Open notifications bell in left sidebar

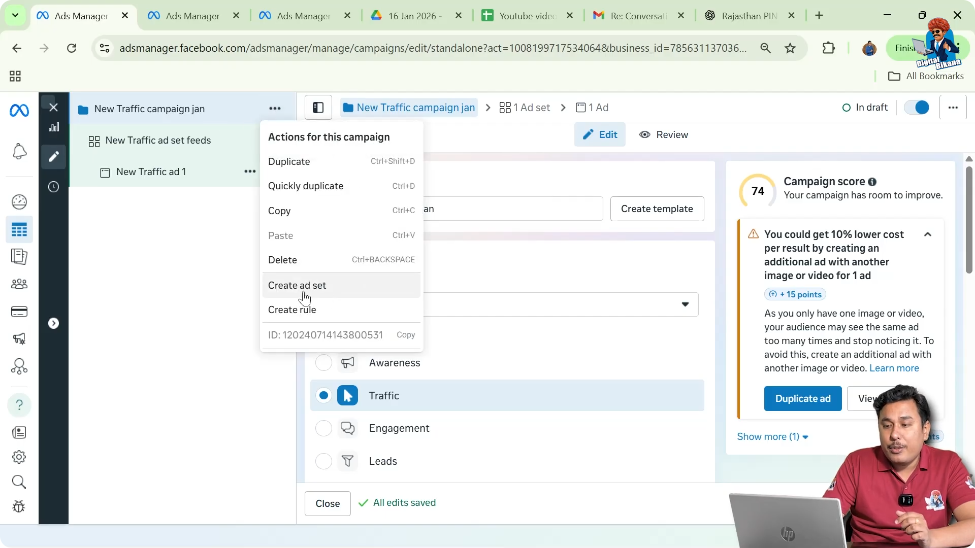tap(19, 151)
